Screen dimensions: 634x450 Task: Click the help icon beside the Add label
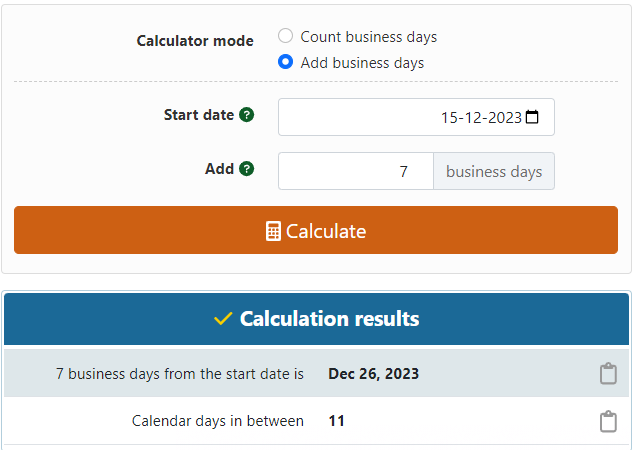247,169
